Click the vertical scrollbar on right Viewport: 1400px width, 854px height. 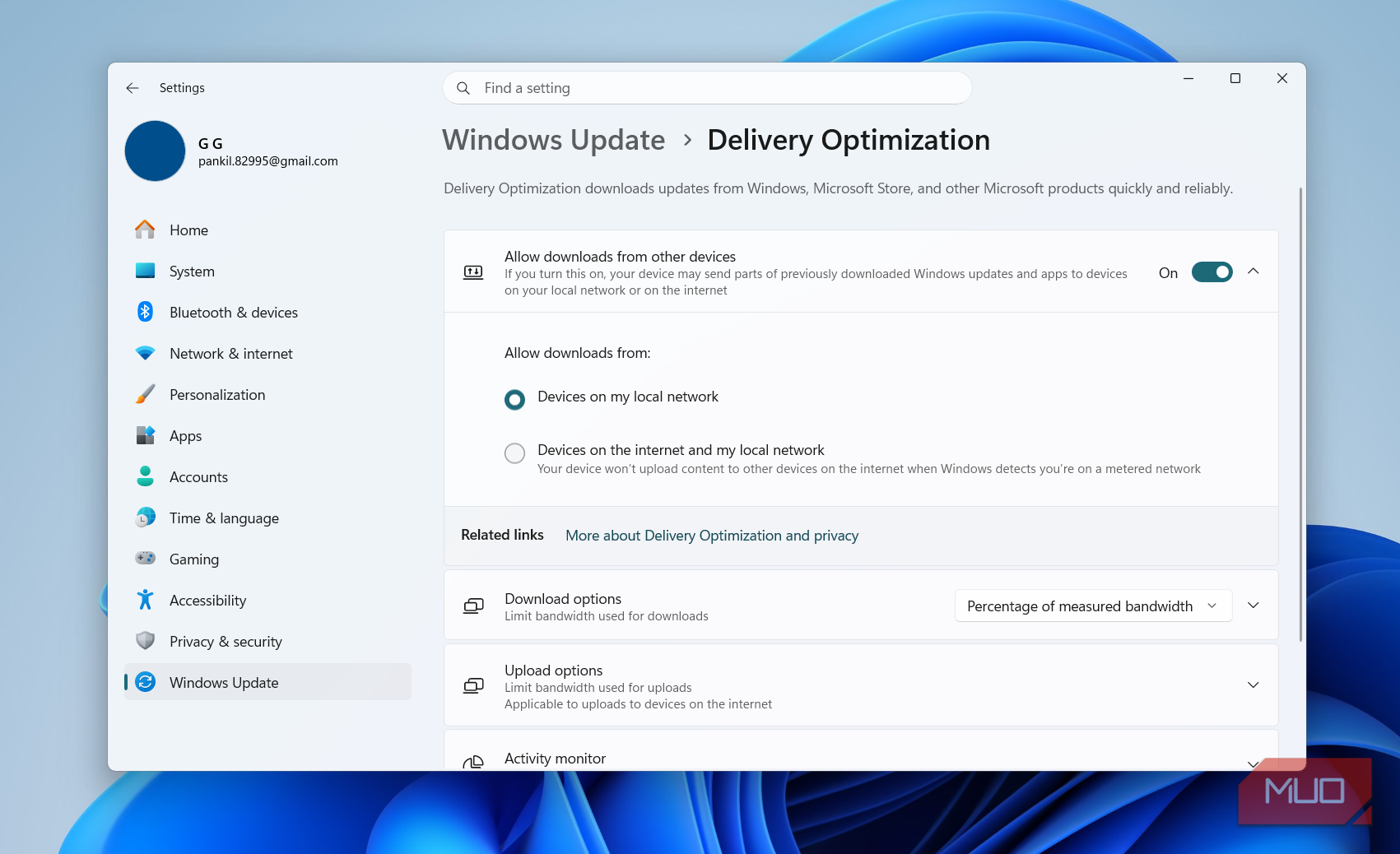point(1300,414)
